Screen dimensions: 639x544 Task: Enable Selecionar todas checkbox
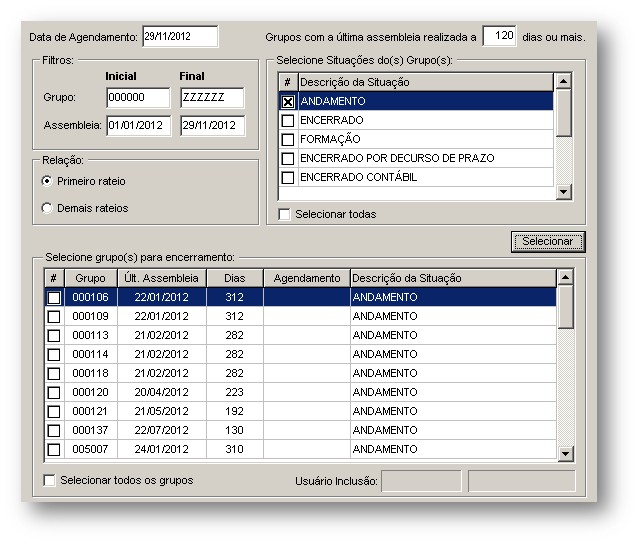284,214
